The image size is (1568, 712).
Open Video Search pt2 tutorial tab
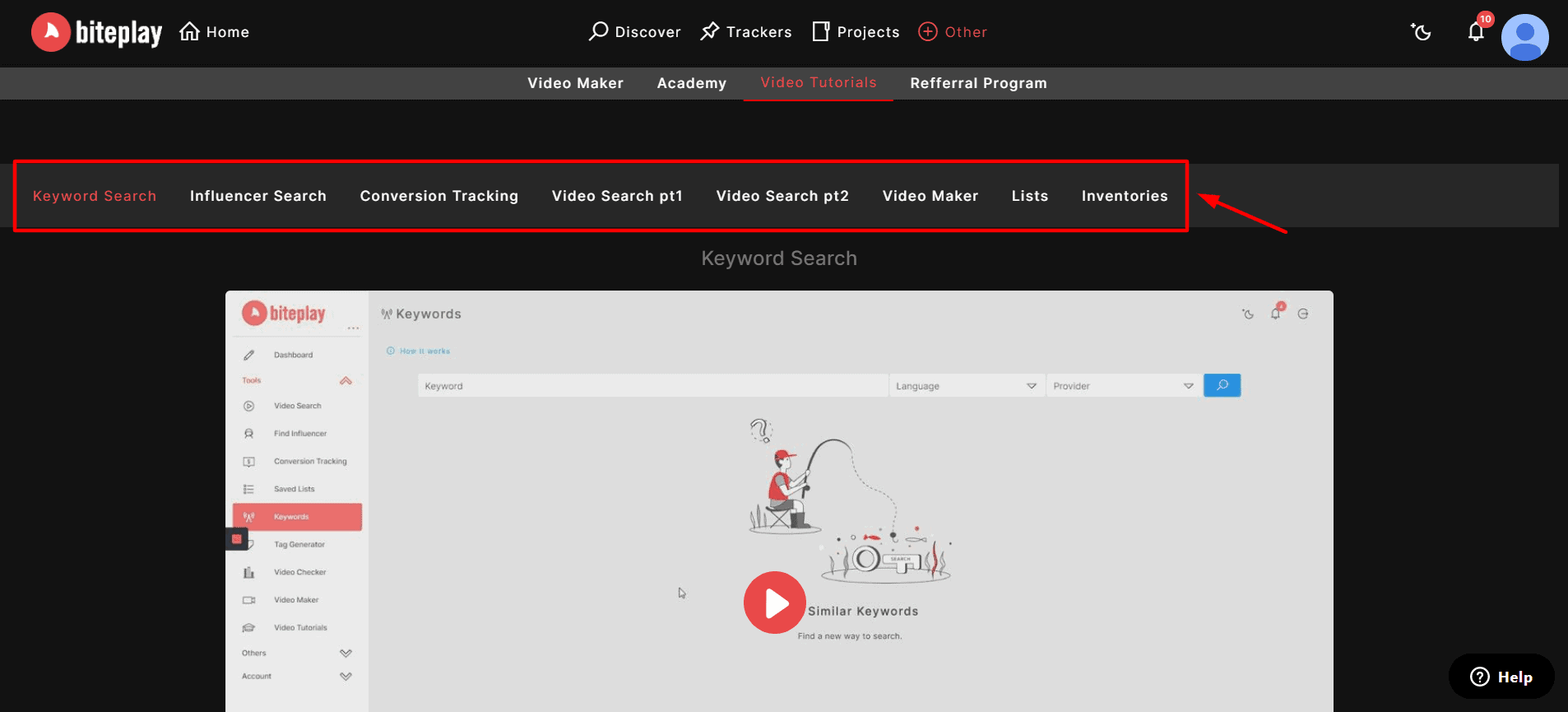(782, 196)
